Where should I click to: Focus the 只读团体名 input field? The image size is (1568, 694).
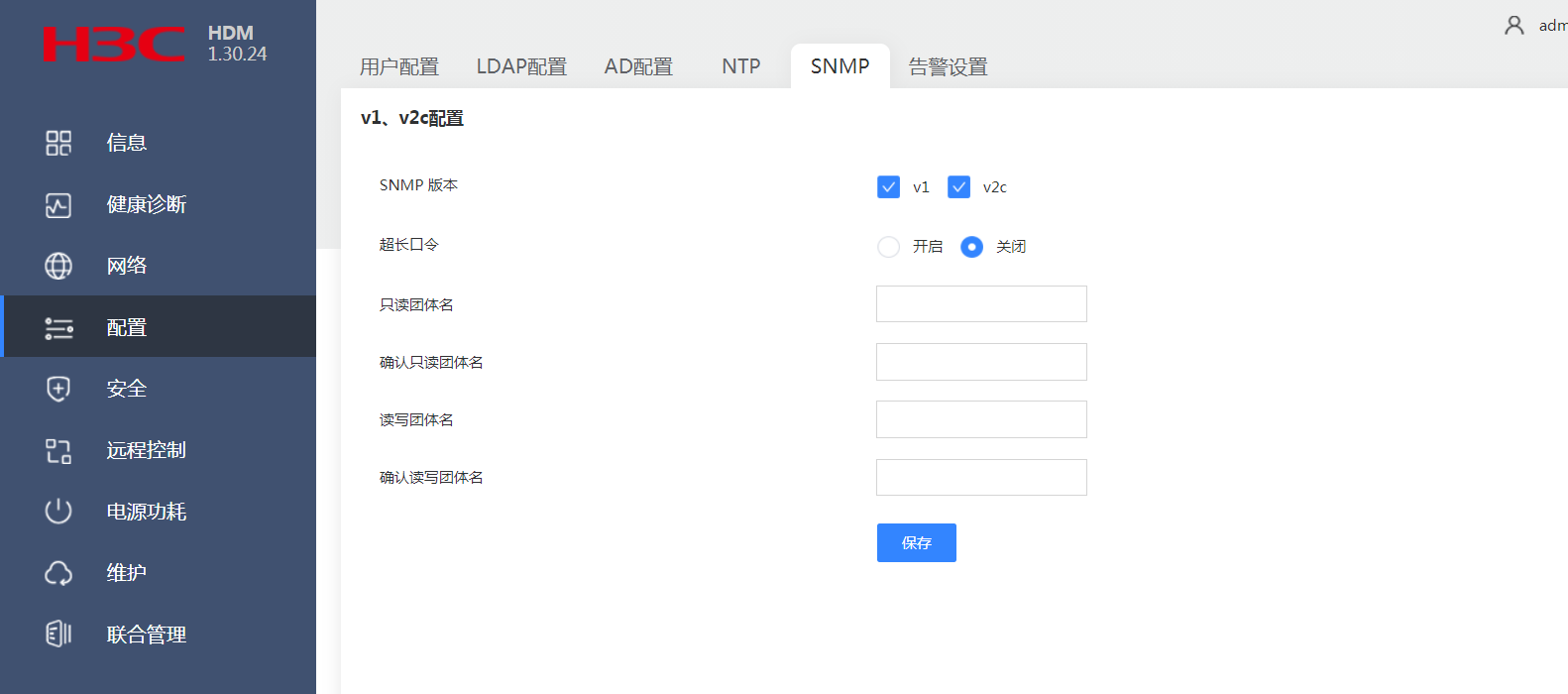[981, 304]
